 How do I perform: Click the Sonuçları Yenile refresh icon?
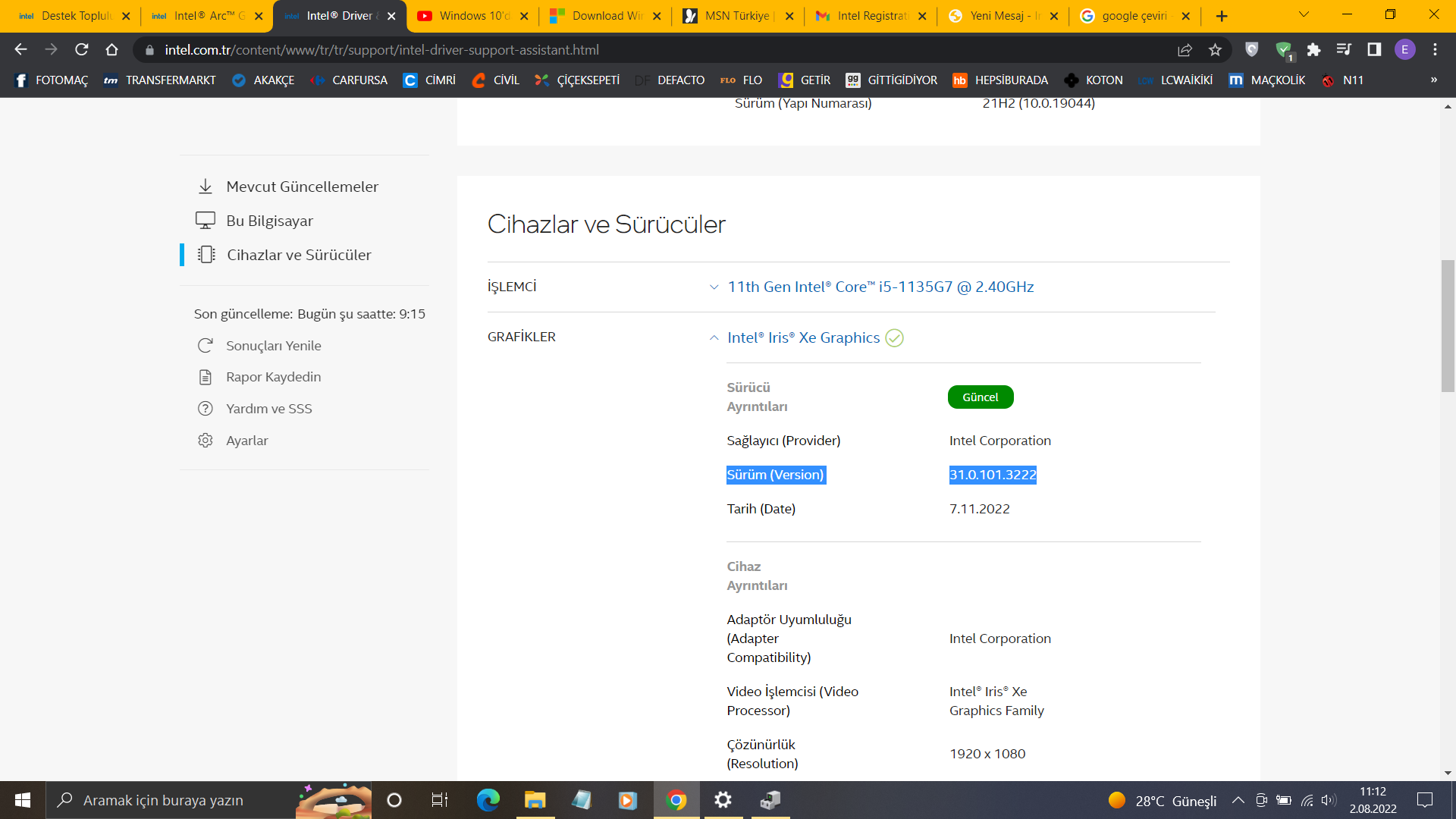205,345
